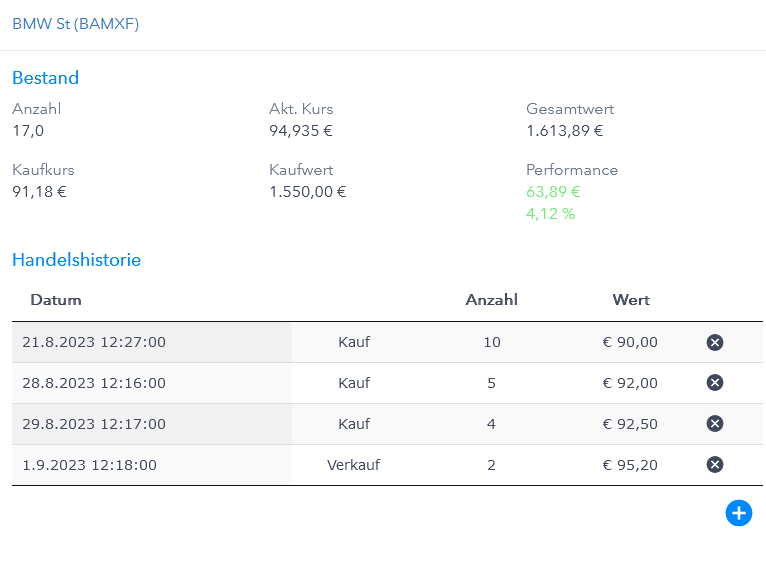Click the € 95,20 value
The image size is (766, 578).
[630, 465]
